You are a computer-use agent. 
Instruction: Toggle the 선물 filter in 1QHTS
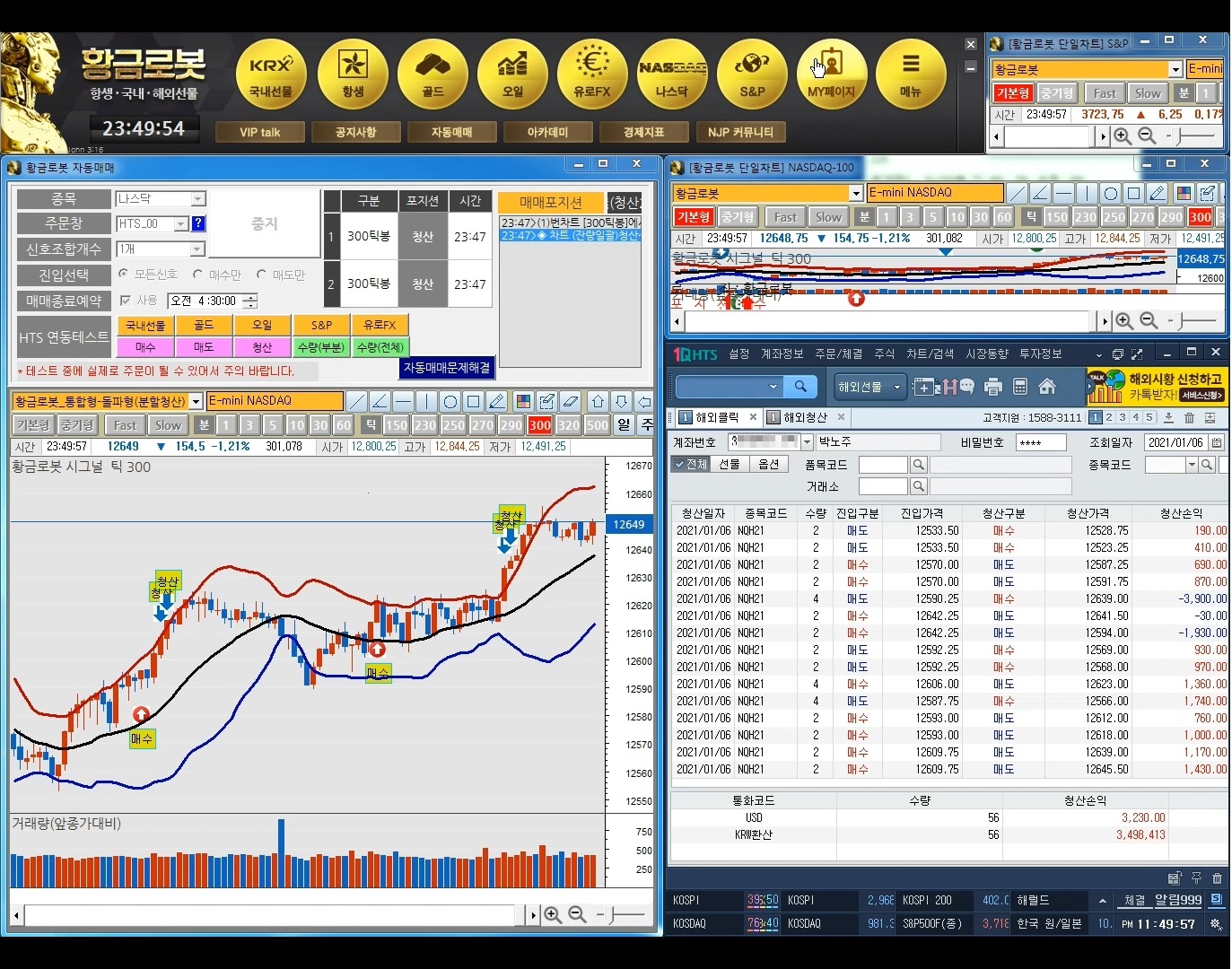730,464
